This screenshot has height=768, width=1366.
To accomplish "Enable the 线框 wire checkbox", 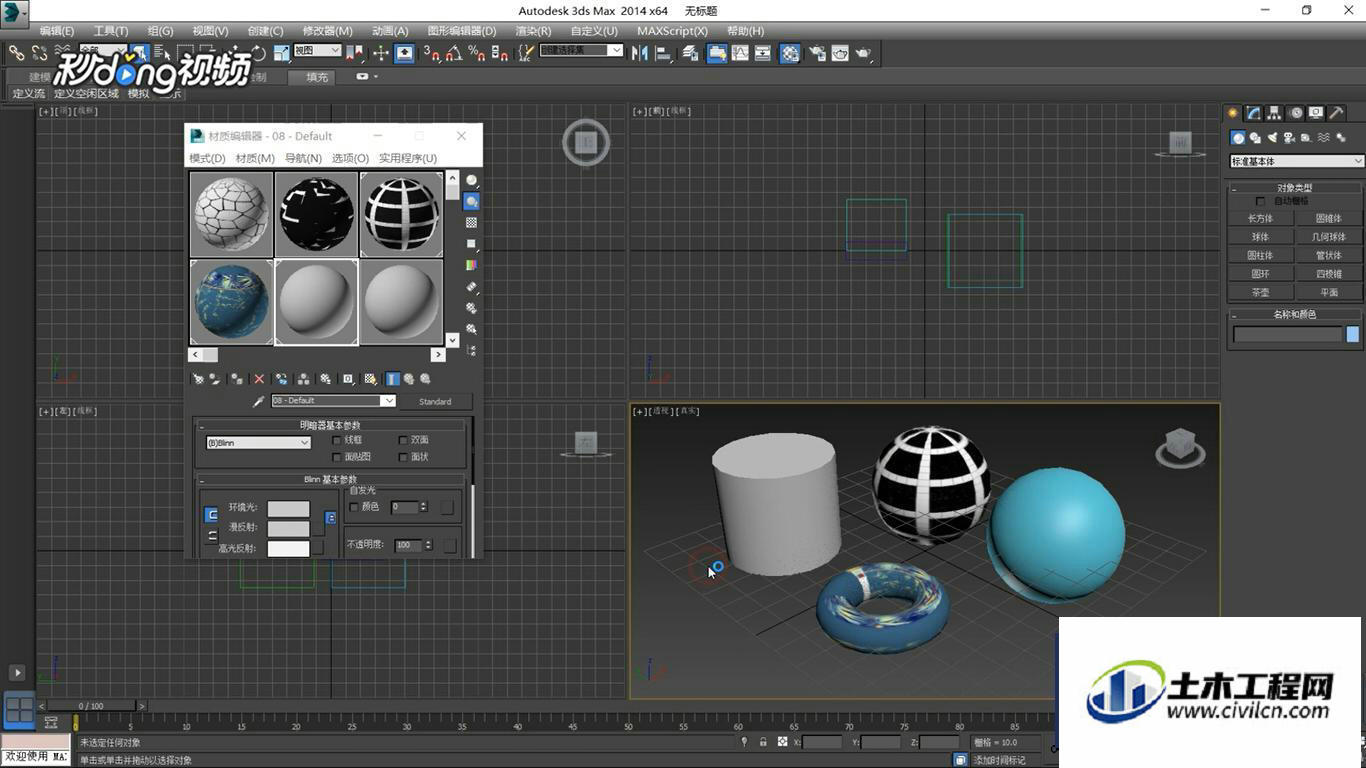I will tap(336, 440).
